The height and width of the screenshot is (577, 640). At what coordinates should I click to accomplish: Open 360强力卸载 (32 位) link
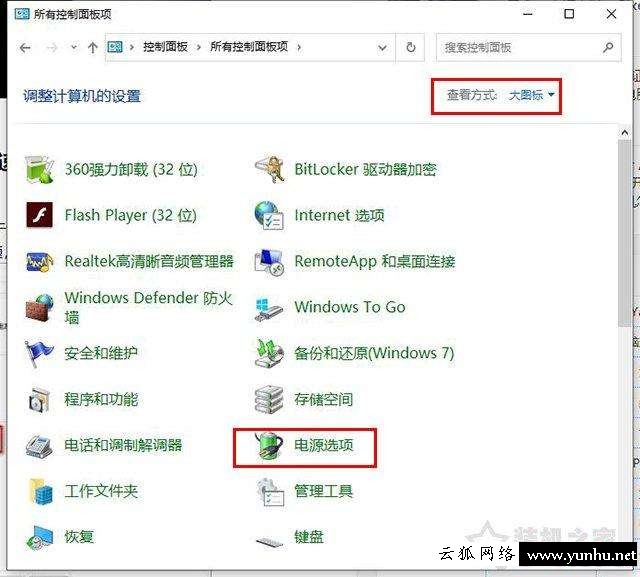(x=131, y=169)
